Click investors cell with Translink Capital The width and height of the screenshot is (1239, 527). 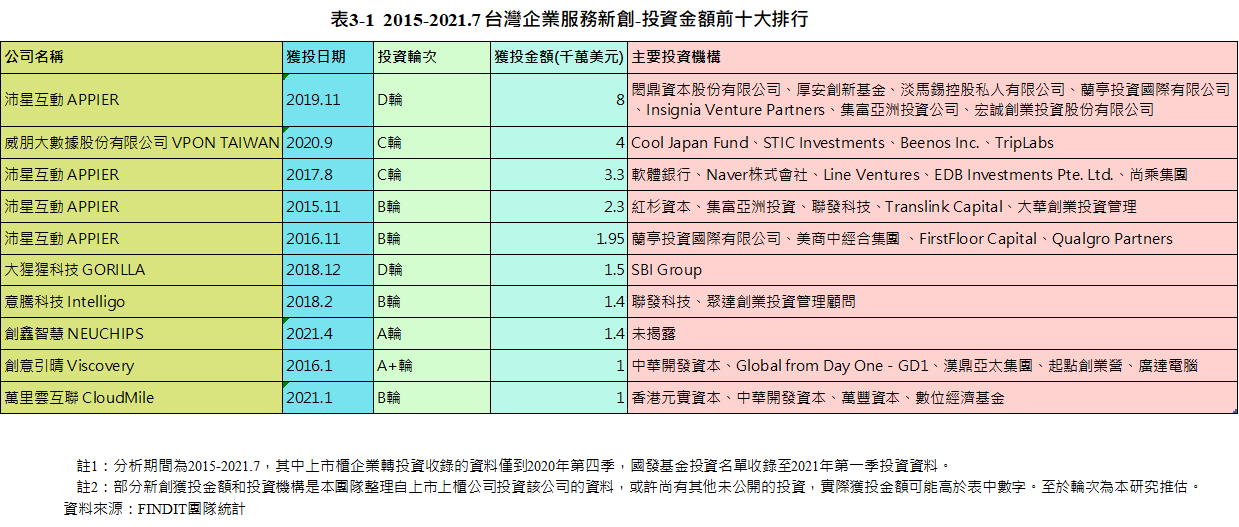coord(933,207)
